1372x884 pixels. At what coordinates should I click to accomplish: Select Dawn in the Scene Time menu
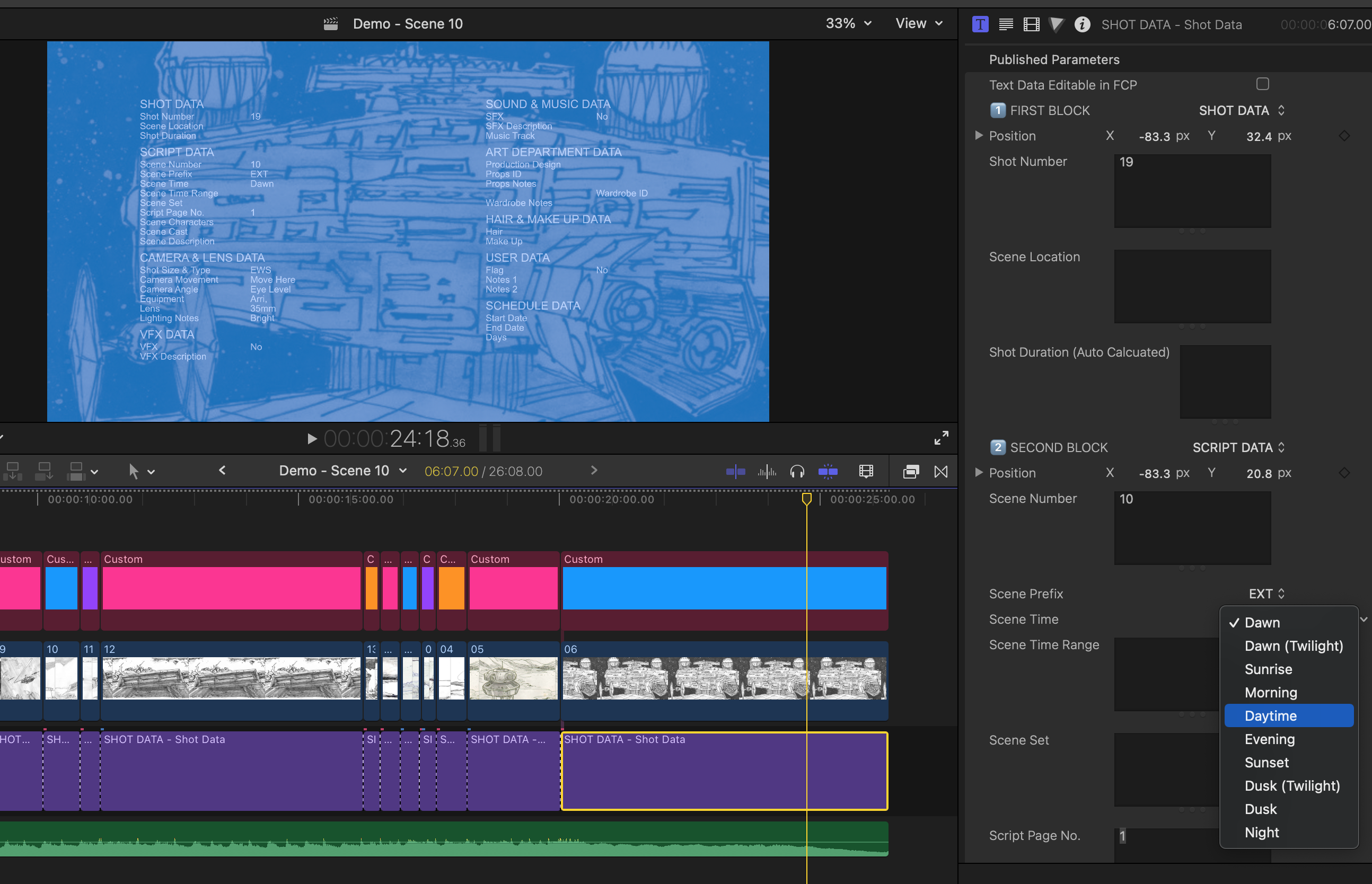coord(1289,623)
